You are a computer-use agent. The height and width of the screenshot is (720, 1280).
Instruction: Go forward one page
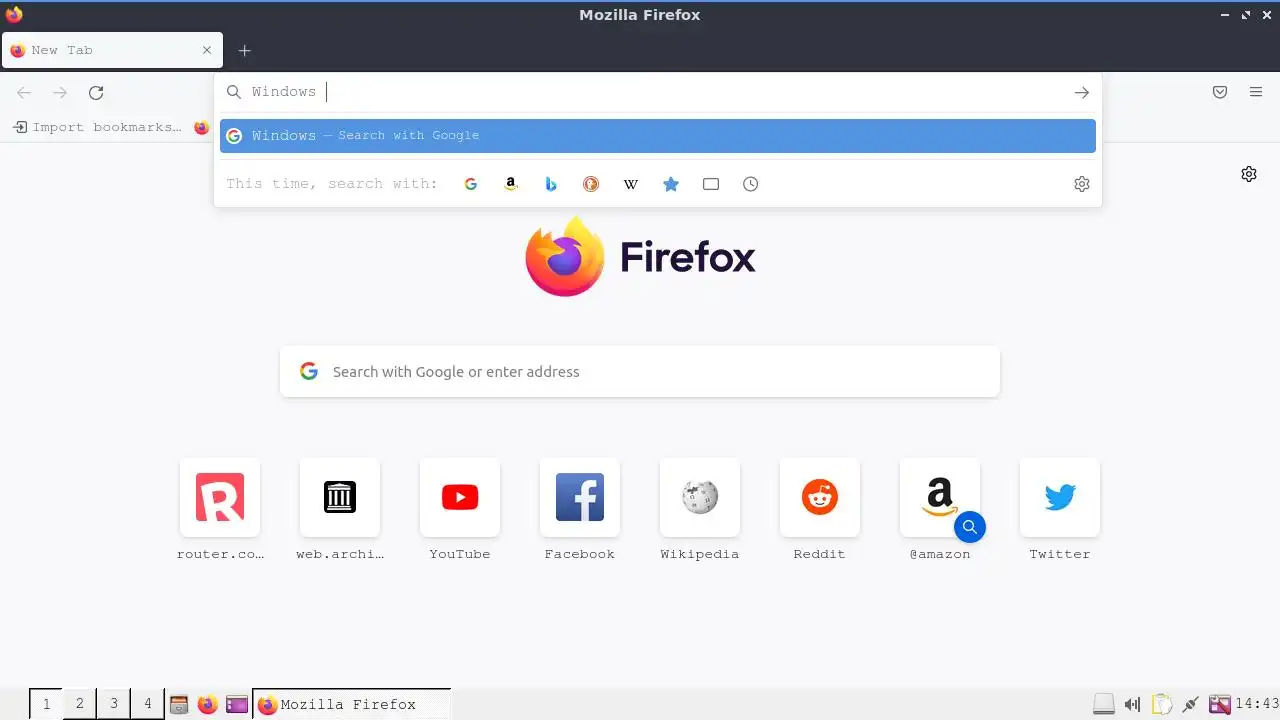(x=60, y=92)
